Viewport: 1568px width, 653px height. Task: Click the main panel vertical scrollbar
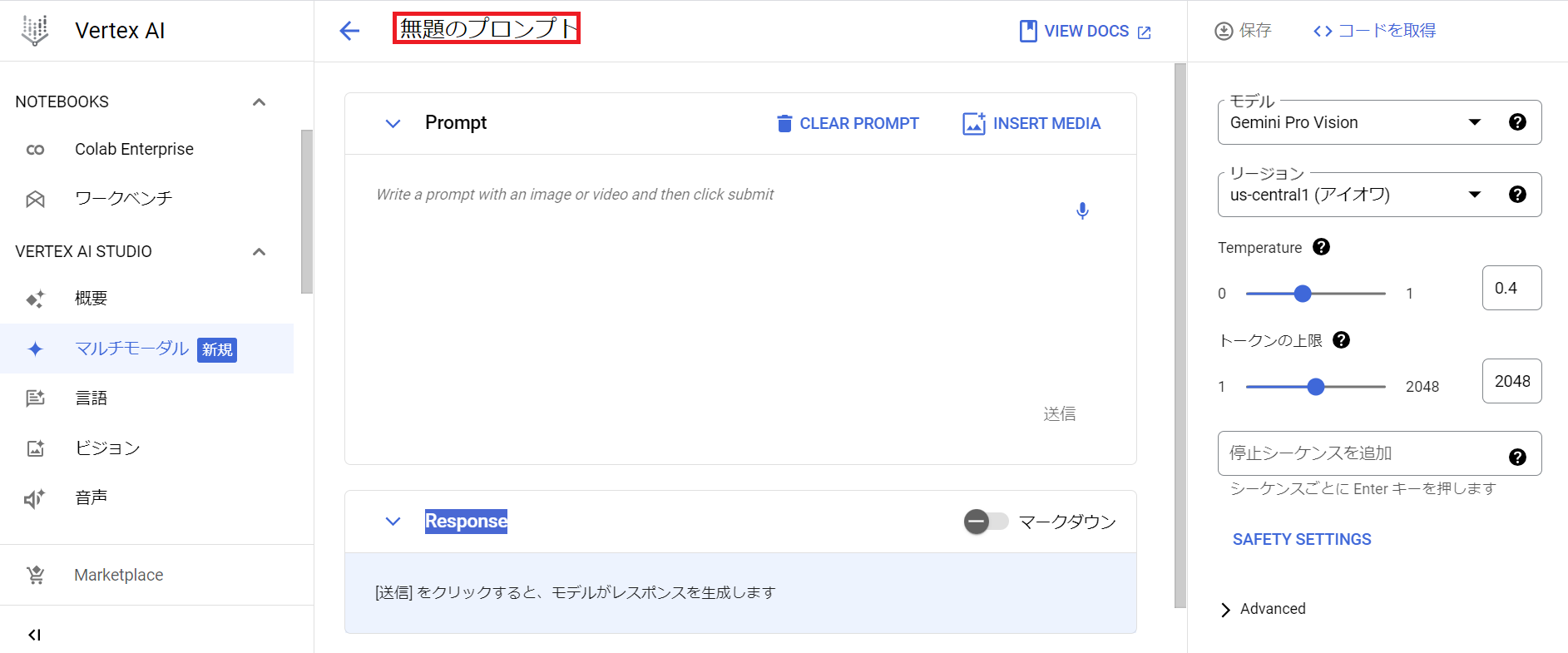tap(1180, 335)
